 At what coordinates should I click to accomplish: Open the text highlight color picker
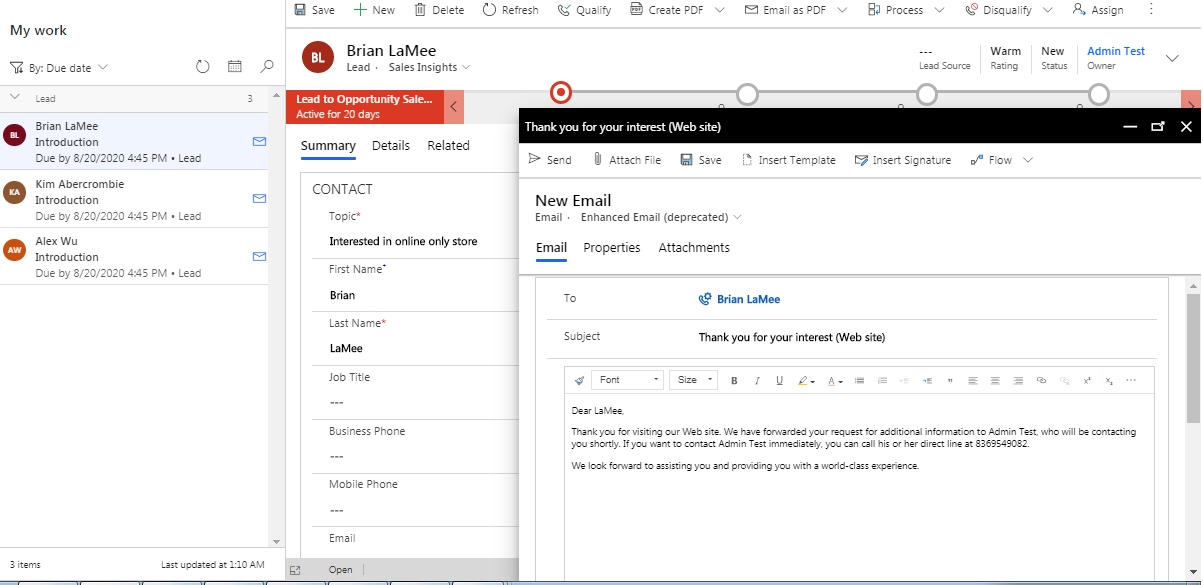point(806,380)
